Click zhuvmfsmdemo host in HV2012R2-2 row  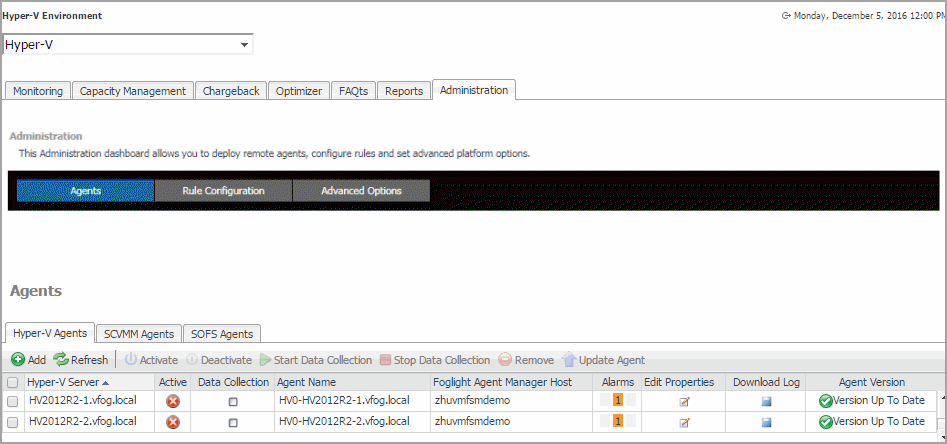[x=472, y=421]
